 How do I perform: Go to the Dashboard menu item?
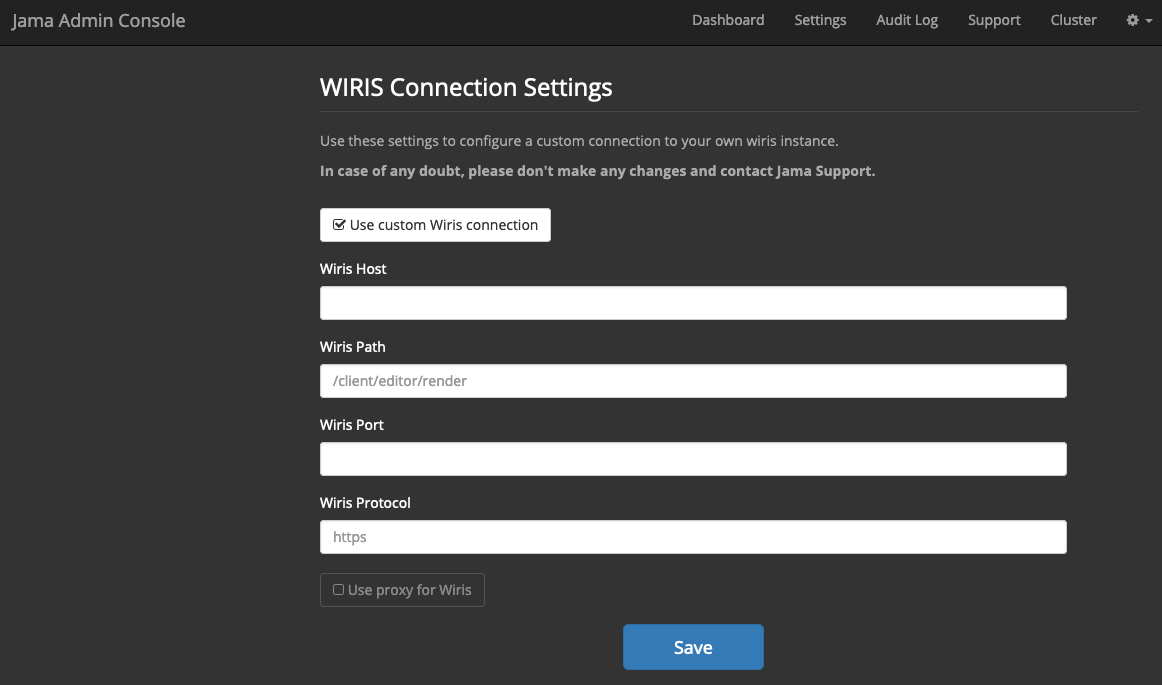(x=728, y=21)
